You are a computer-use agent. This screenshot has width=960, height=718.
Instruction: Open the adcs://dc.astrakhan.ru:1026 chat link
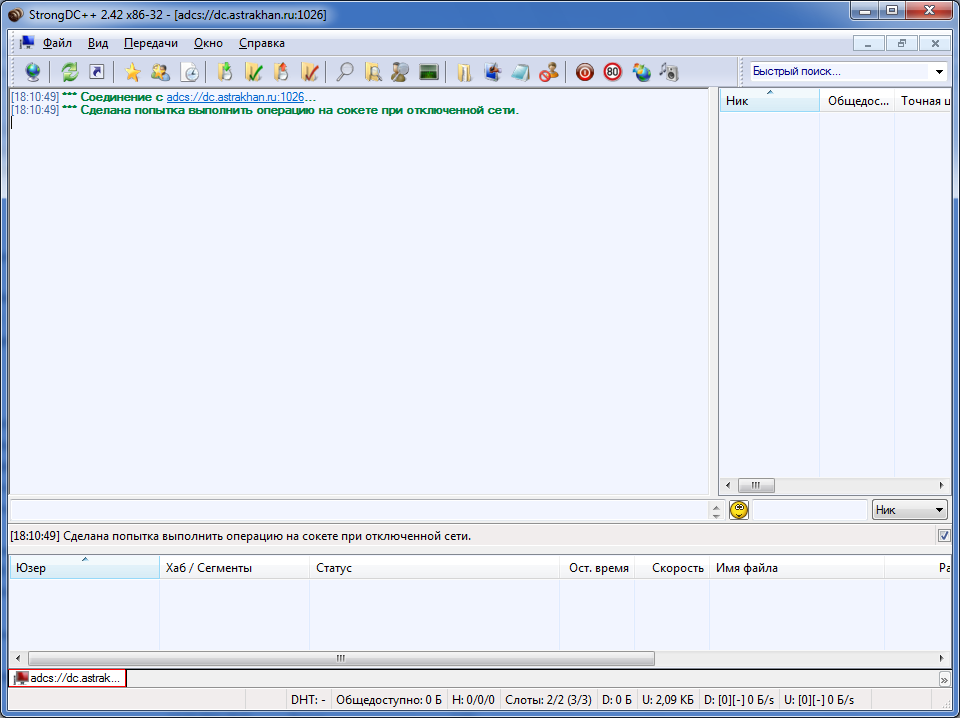[x=235, y=97]
